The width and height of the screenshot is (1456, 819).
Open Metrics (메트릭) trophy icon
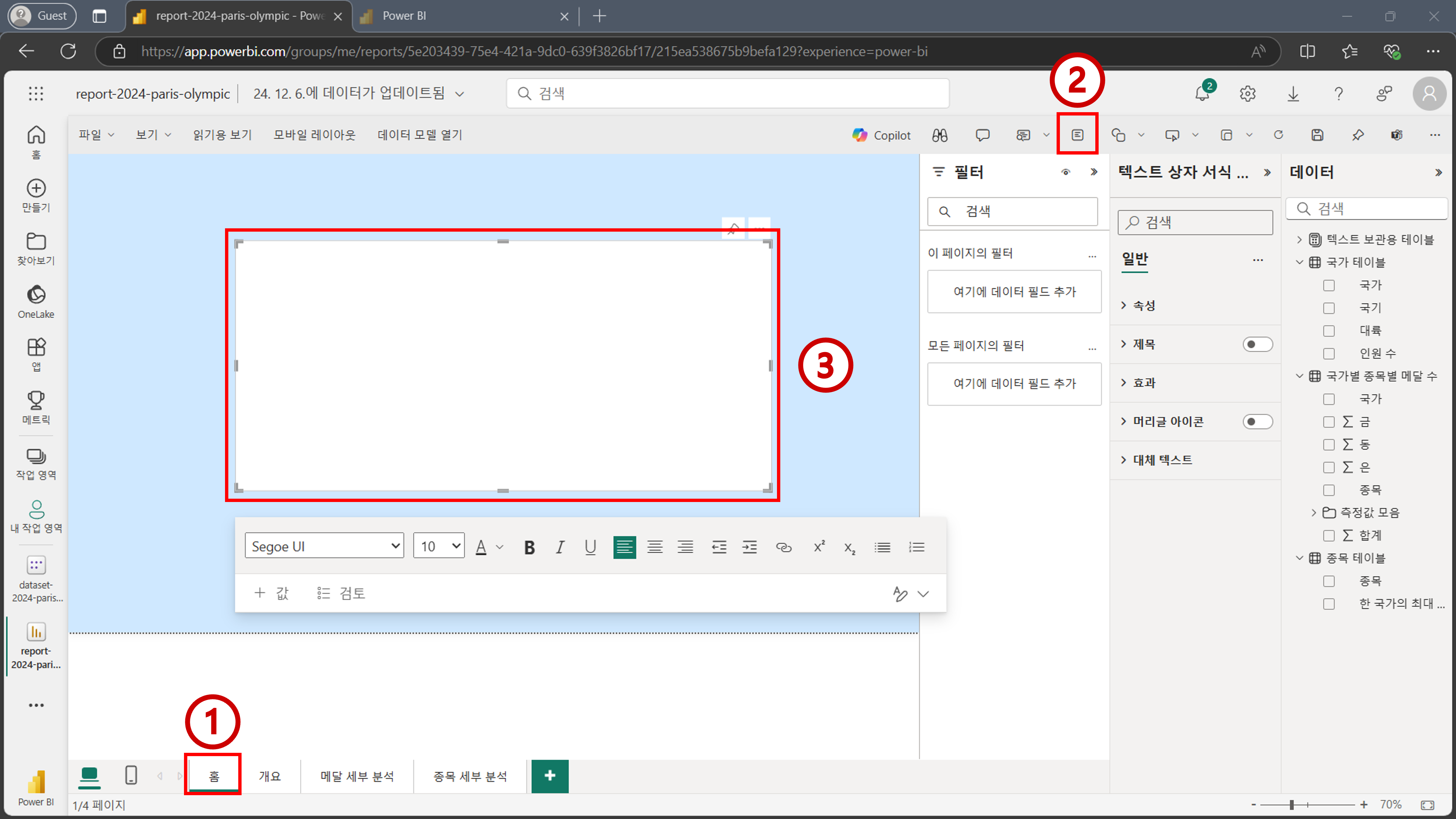[x=36, y=408]
